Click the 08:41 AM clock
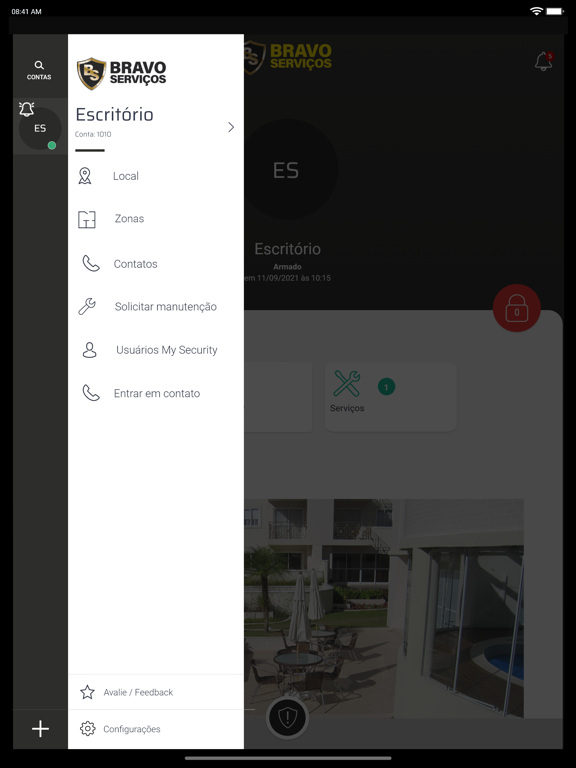This screenshot has height=768, width=576. tap(26, 11)
